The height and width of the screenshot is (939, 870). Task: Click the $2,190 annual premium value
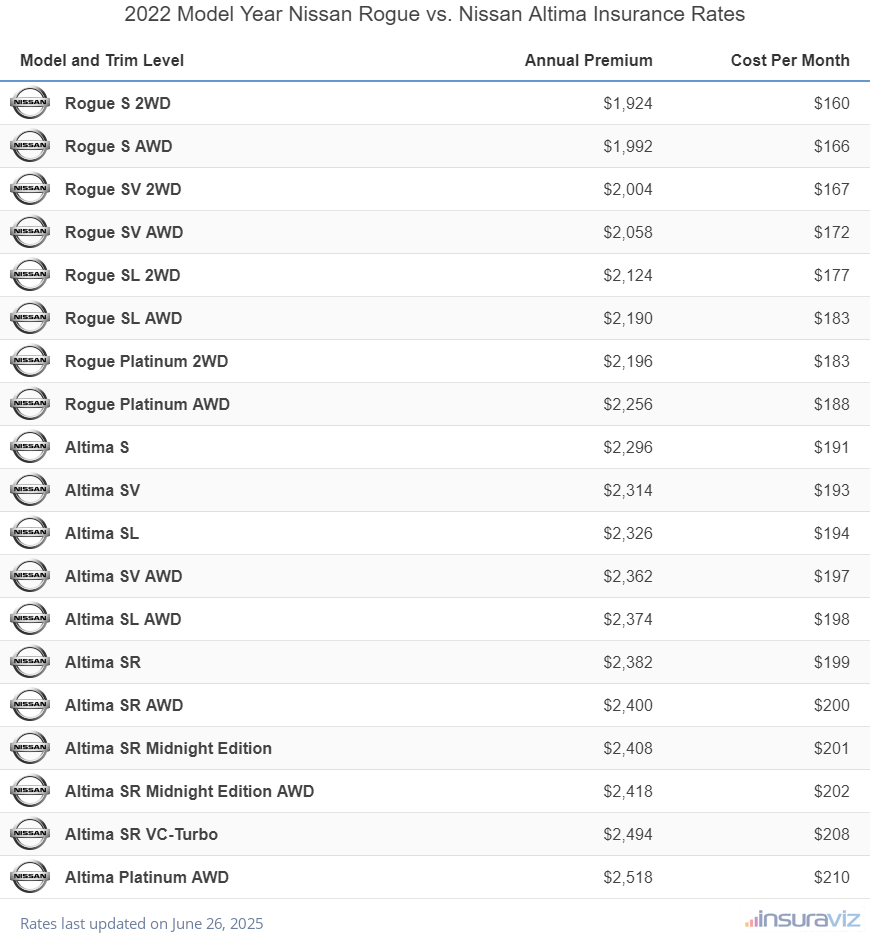(x=628, y=318)
